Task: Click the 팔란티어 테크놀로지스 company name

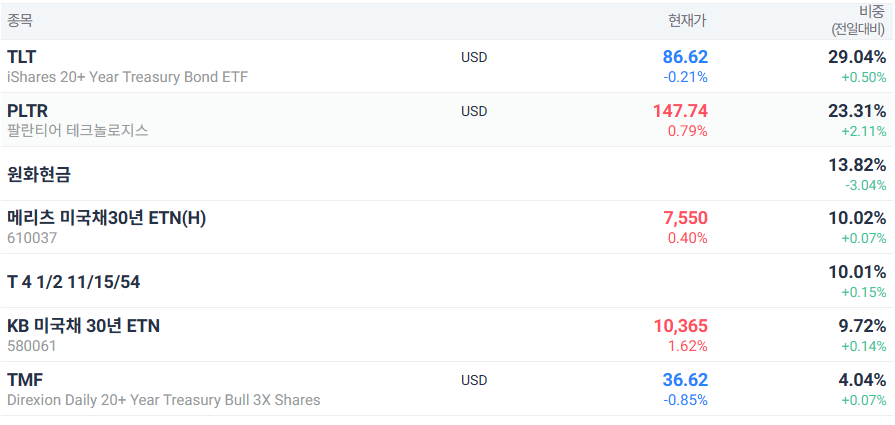Action: tap(78, 131)
